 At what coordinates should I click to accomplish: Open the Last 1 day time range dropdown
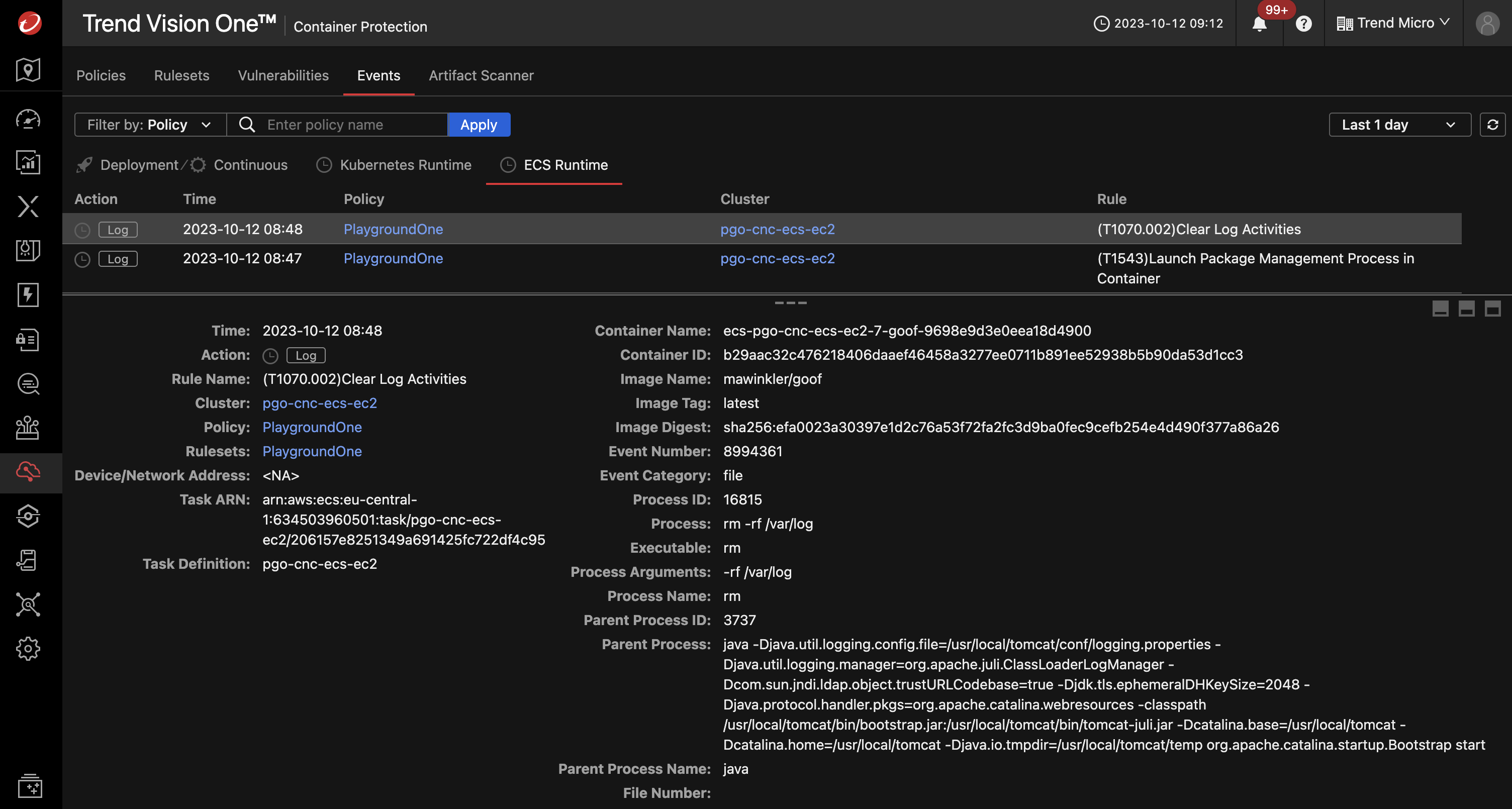pos(1400,125)
